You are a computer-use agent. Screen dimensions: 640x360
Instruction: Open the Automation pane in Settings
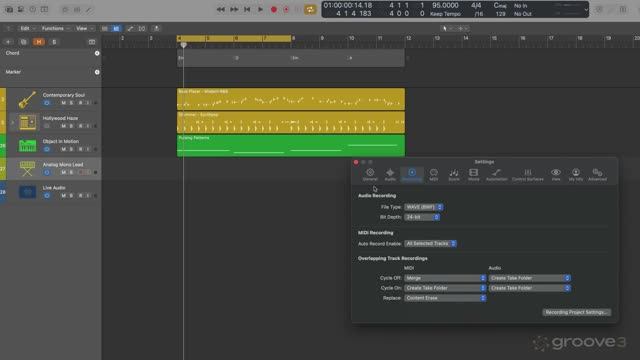(496, 175)
